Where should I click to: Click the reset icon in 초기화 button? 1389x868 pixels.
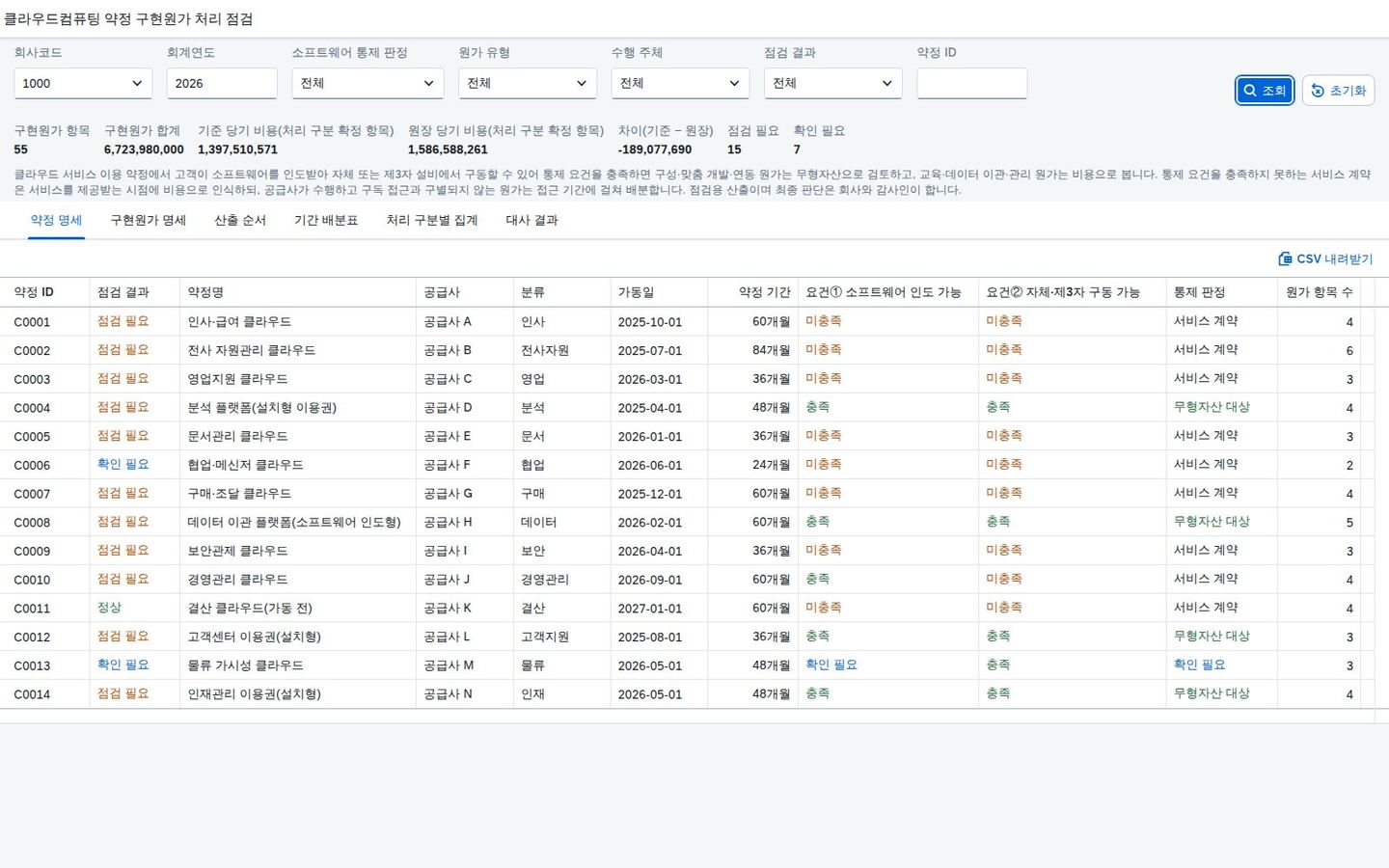pyautogui.click(x=1318, y=91)
